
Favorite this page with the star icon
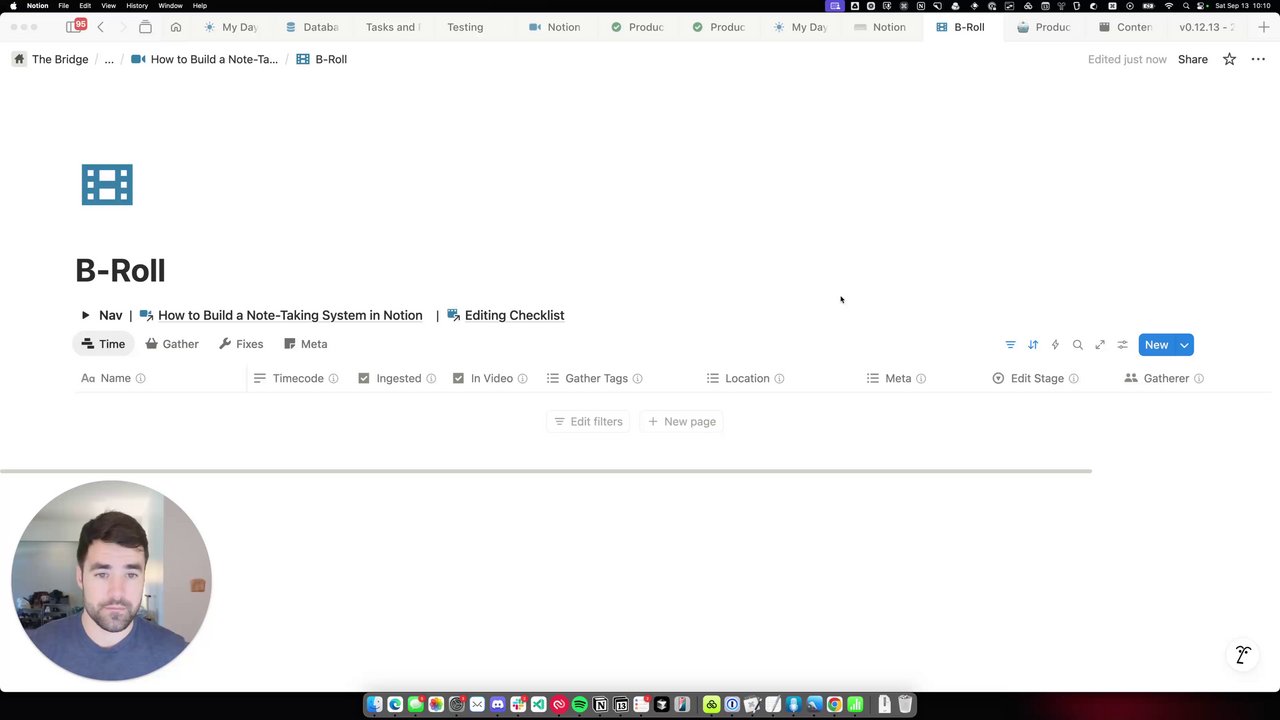(x=1229, y=59)
